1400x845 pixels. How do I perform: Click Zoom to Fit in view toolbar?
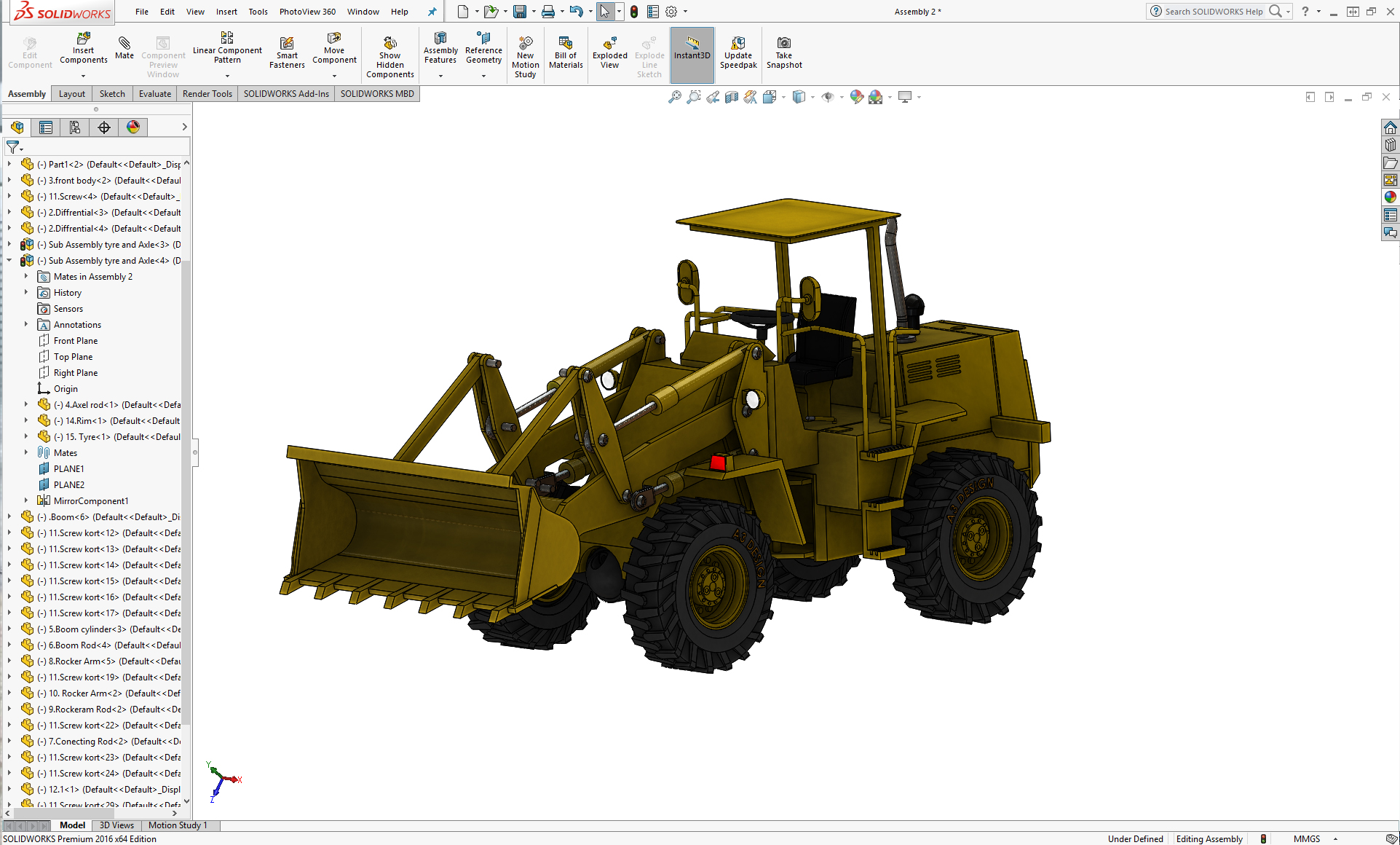(675, 97)
